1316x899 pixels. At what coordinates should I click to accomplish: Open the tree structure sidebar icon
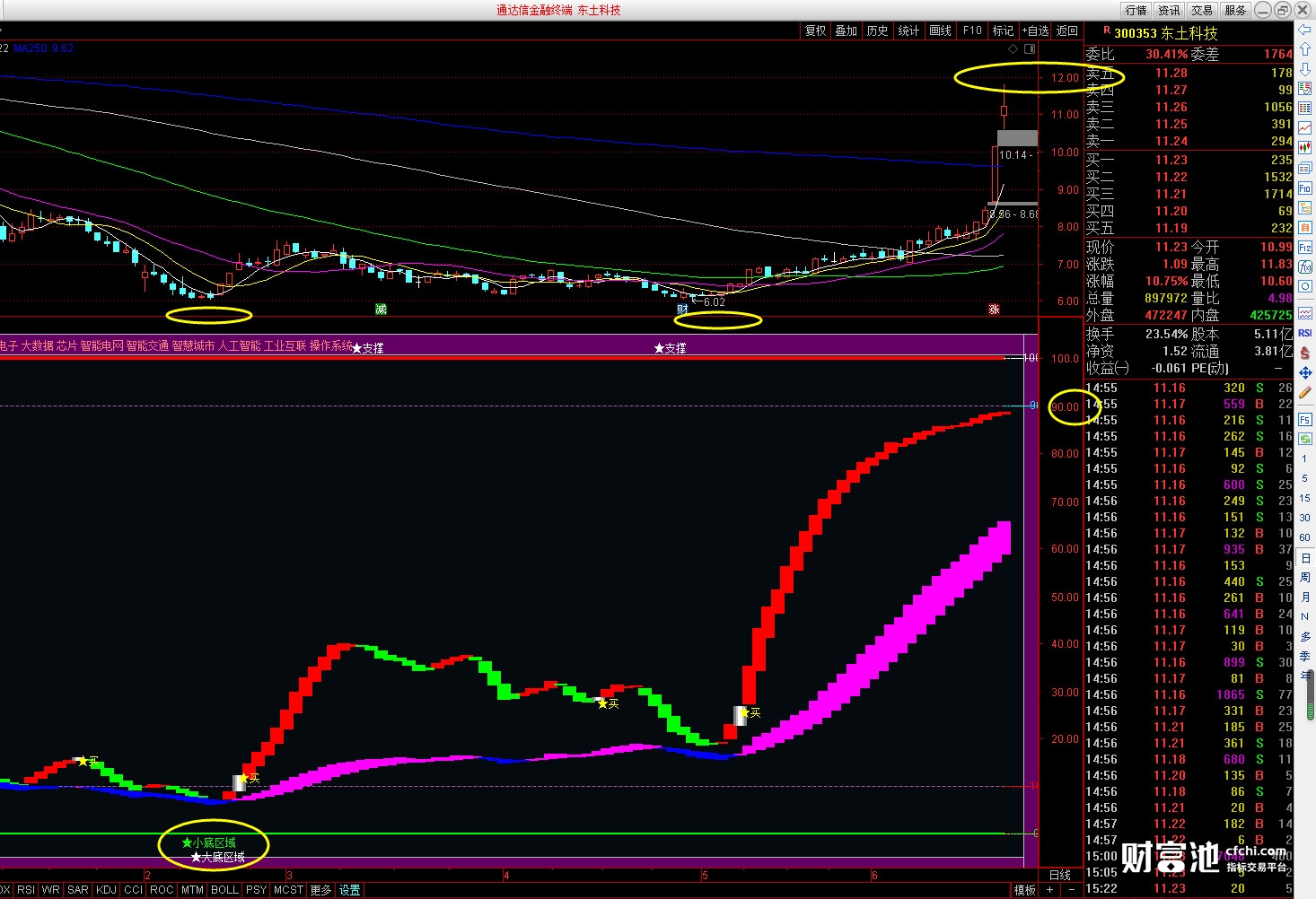1304,206
